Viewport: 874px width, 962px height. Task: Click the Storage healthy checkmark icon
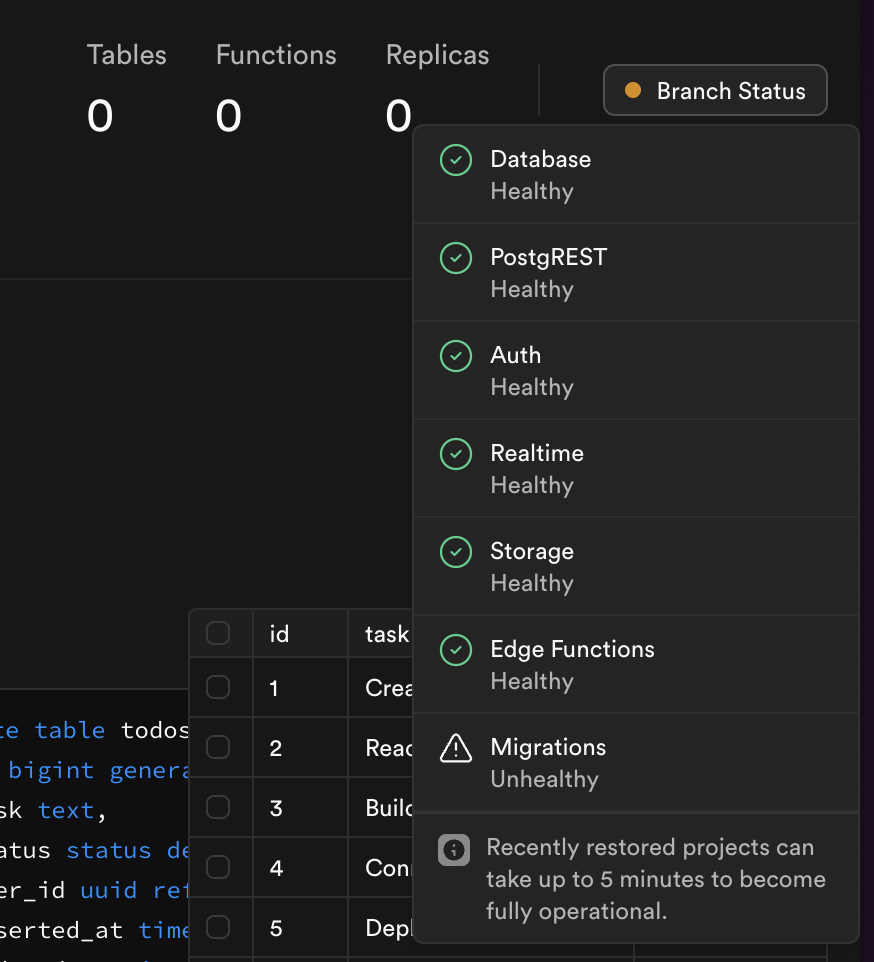click(x=456, y=552)
